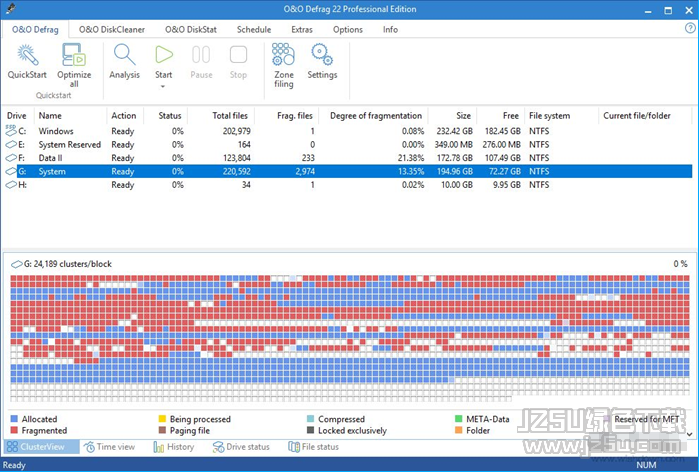This screenshot has width=699, height=472.
Task: Open the Info ribbon tab
Action: [x=390, y=29]
